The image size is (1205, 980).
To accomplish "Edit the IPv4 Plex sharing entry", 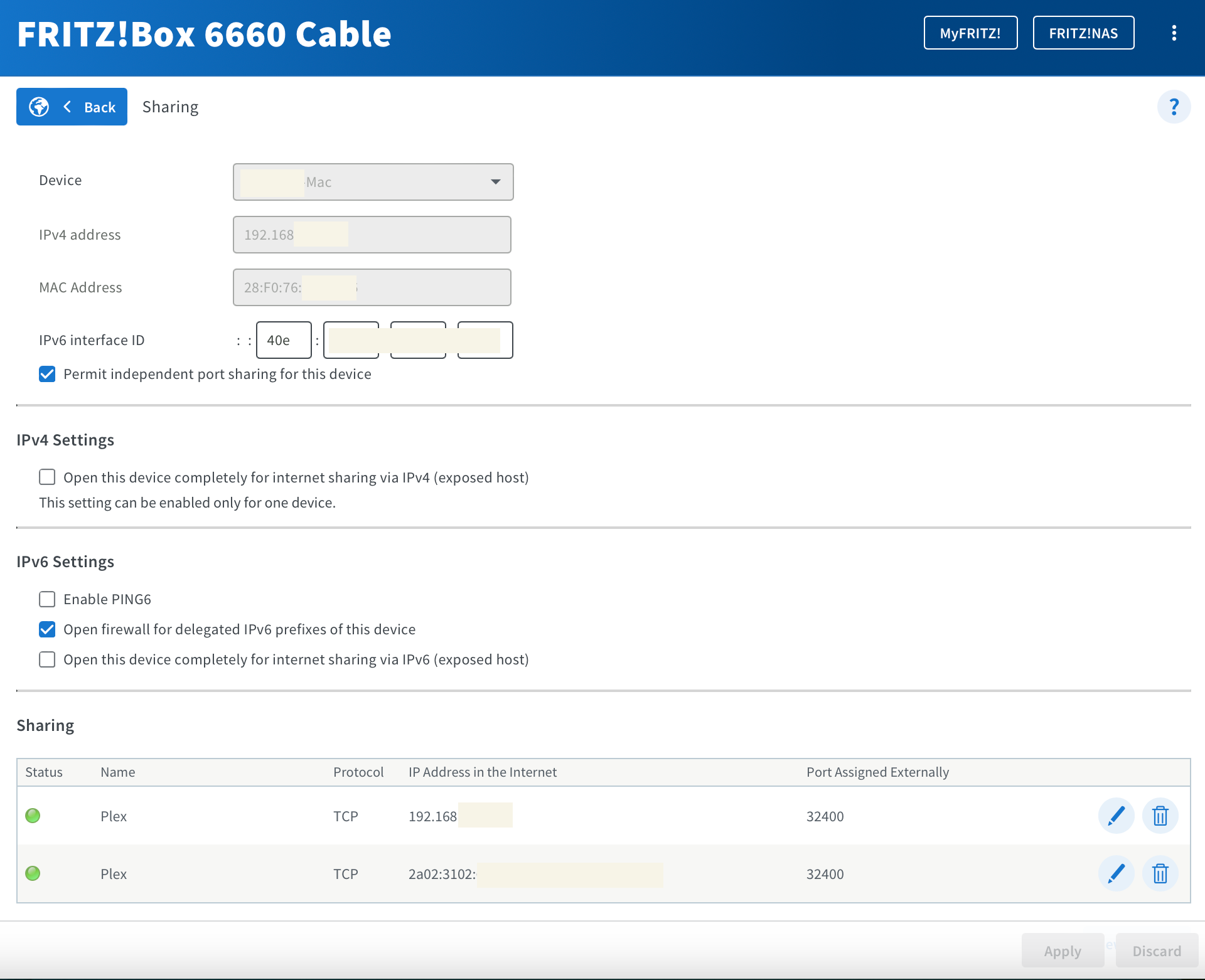I will tap(1116, 816).
